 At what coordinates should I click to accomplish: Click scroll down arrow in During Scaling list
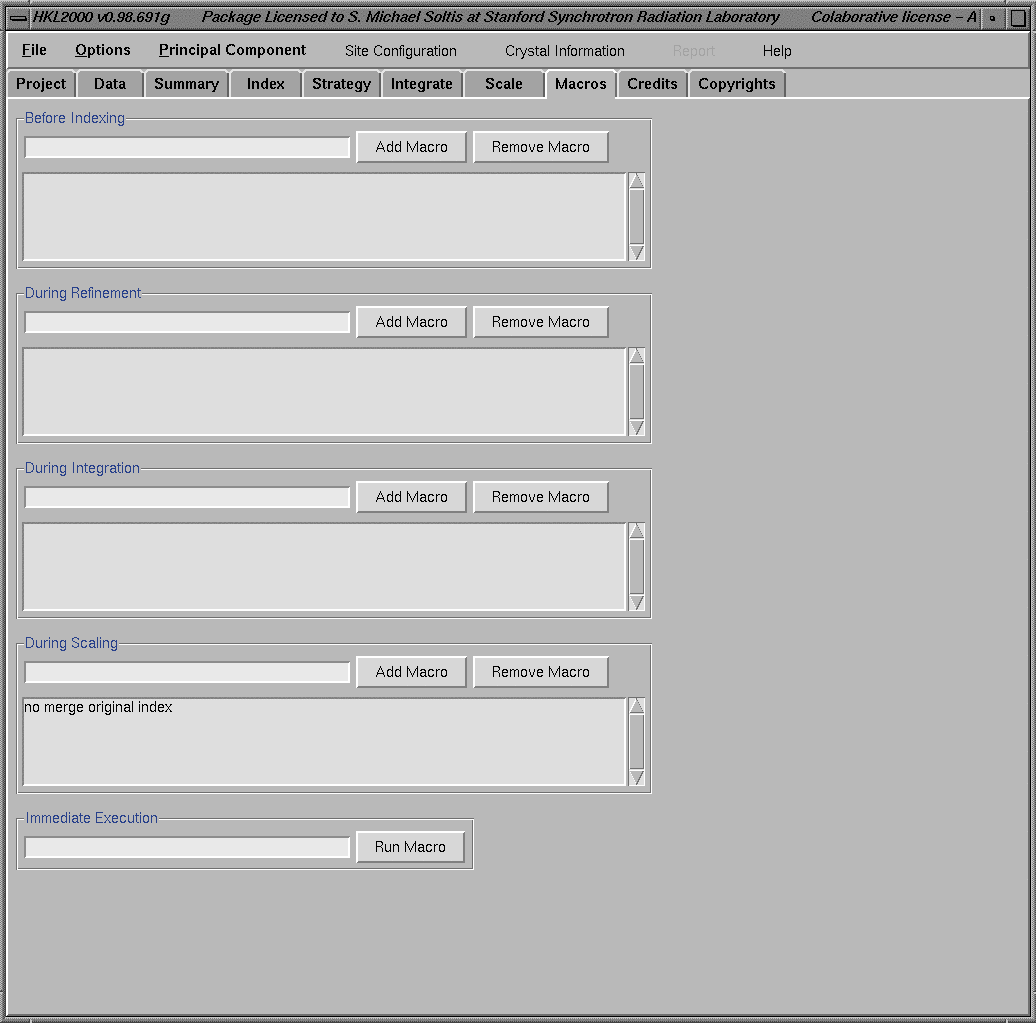click(x=636, y=778)
